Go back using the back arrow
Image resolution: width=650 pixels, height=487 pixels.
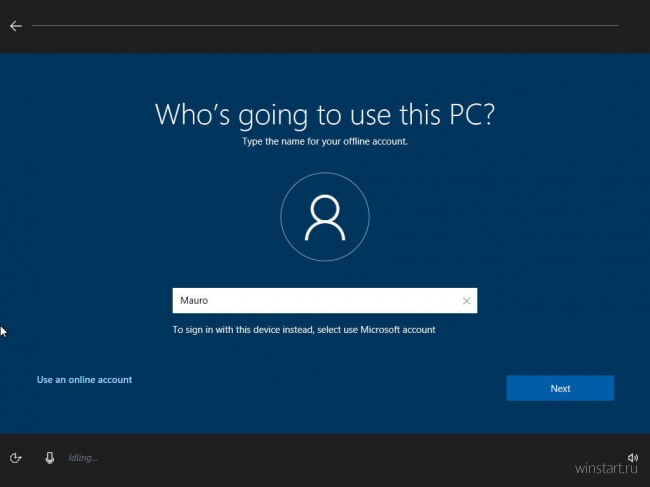pos(16,26)
